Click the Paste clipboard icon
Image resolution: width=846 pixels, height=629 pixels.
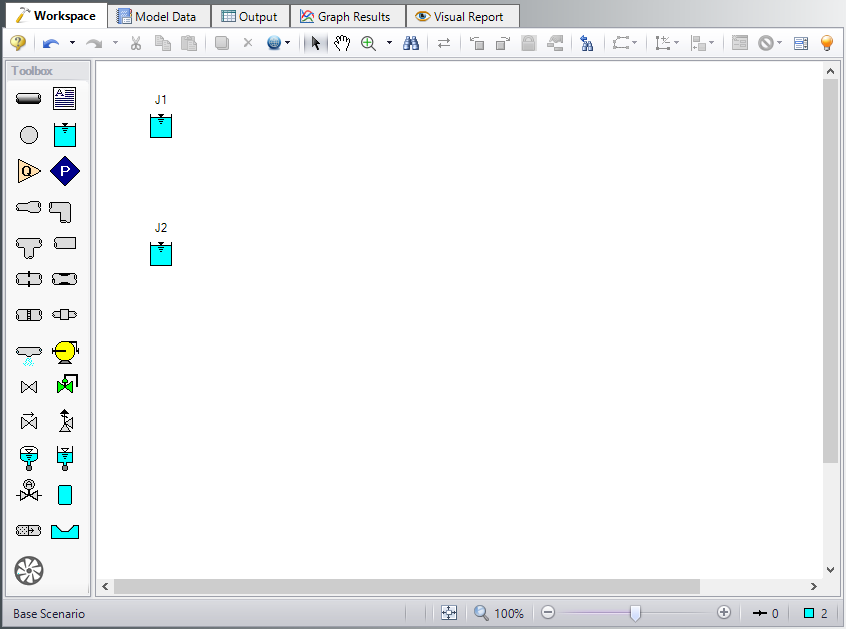(x=188, y=43)
